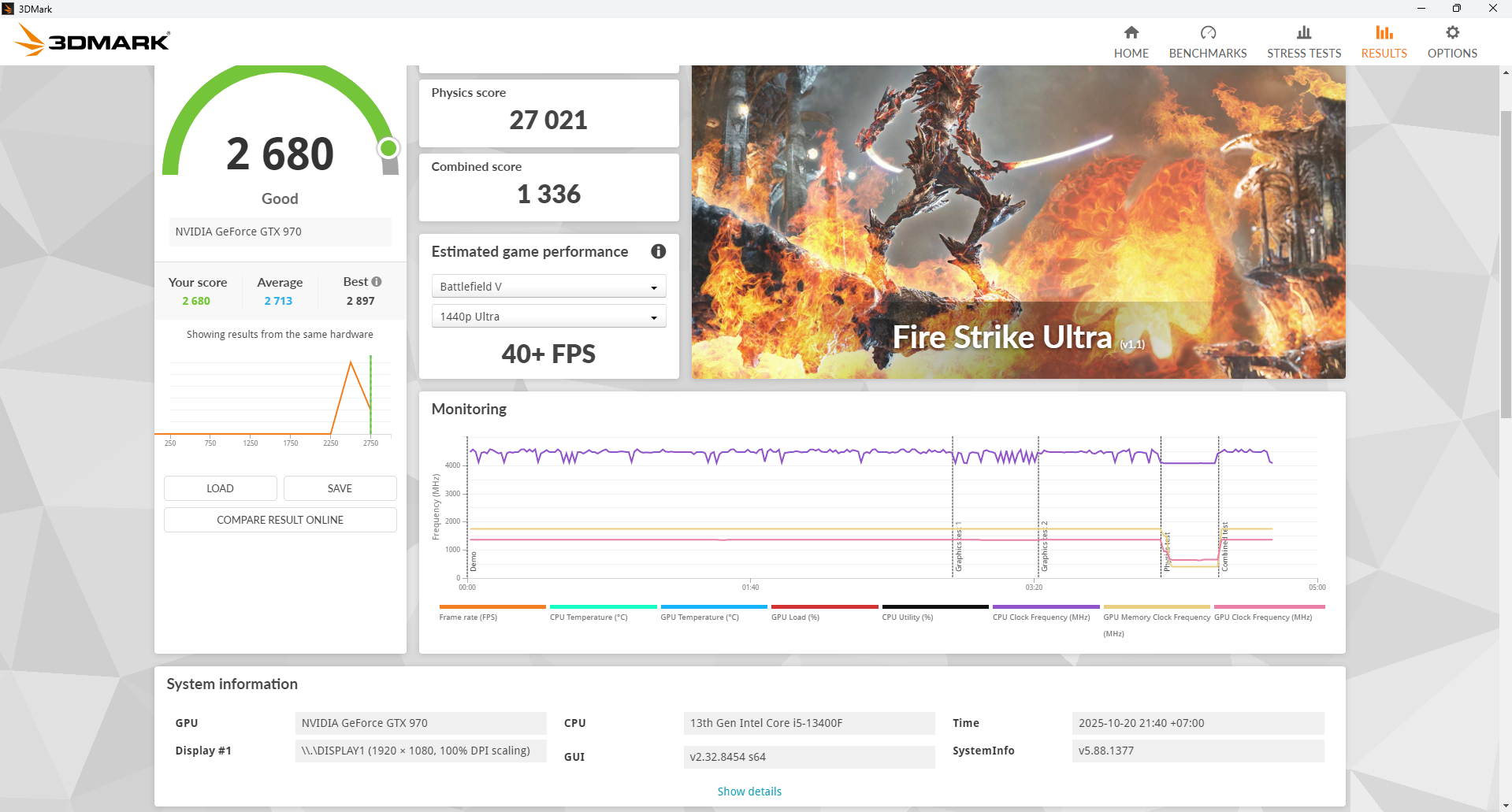Open Benchmarks via the gauge icon
The width and height of the screenshot is (1512, 812).
point(1207,33)
